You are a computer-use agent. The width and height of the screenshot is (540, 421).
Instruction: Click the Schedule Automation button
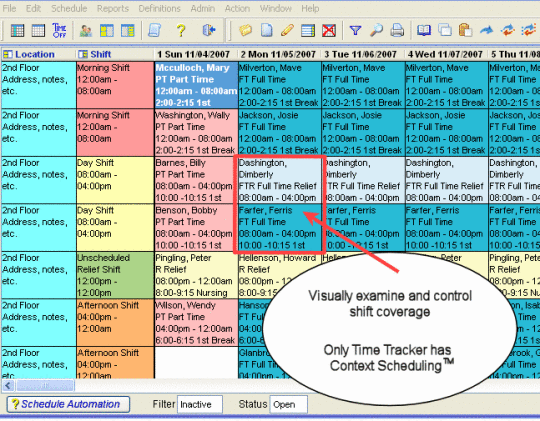(69, 404)
